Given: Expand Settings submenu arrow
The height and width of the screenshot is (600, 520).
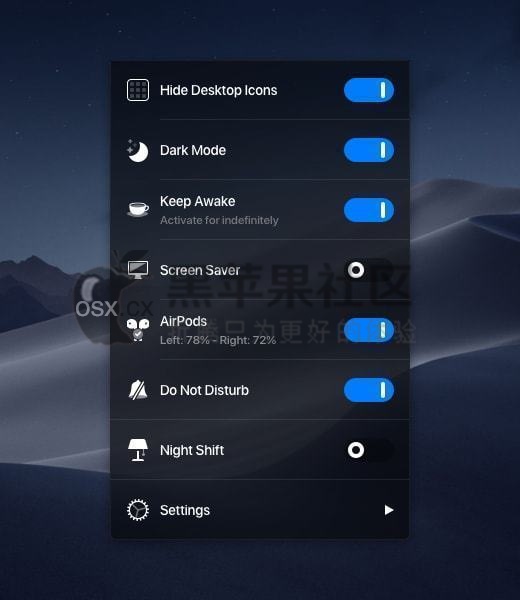Looking at the screenshot, I should point(389,510).
